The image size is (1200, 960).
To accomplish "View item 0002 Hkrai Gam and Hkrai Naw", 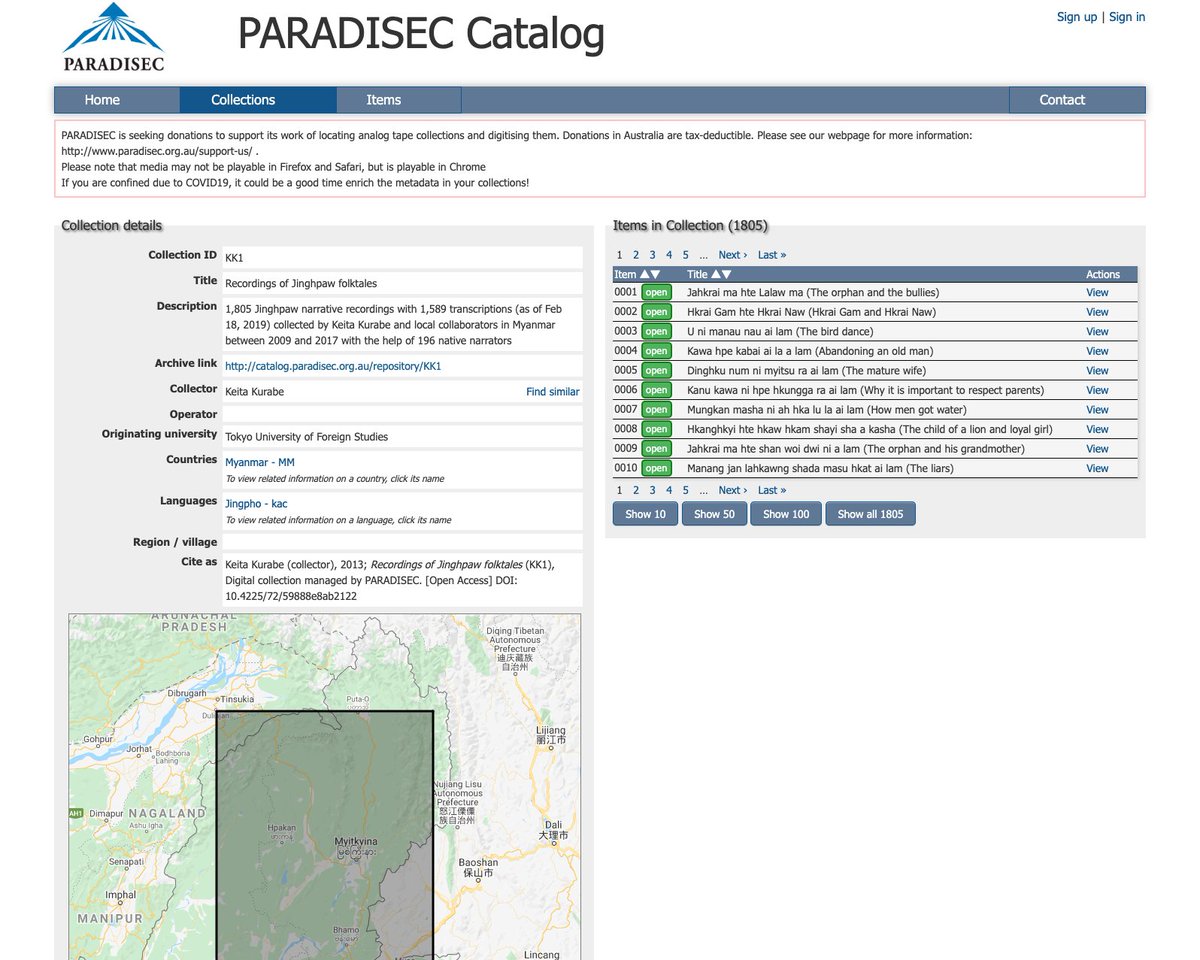I will (1097, 312).
